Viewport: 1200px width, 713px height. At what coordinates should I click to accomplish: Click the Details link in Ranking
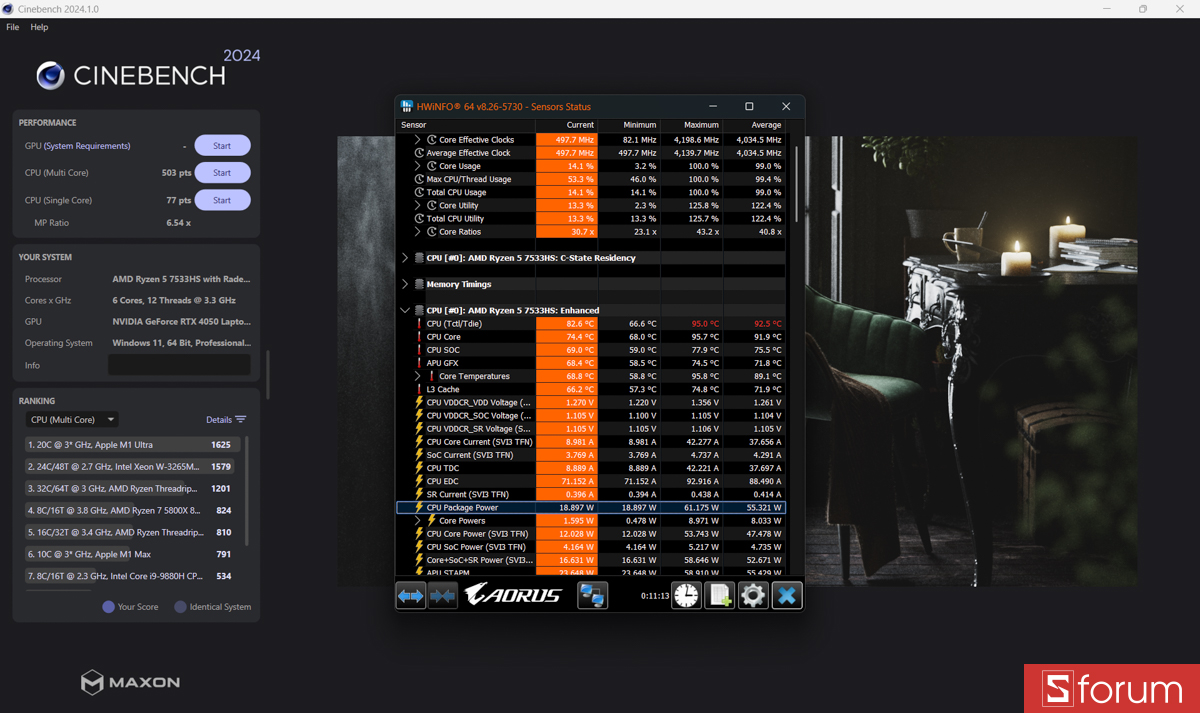219,420
